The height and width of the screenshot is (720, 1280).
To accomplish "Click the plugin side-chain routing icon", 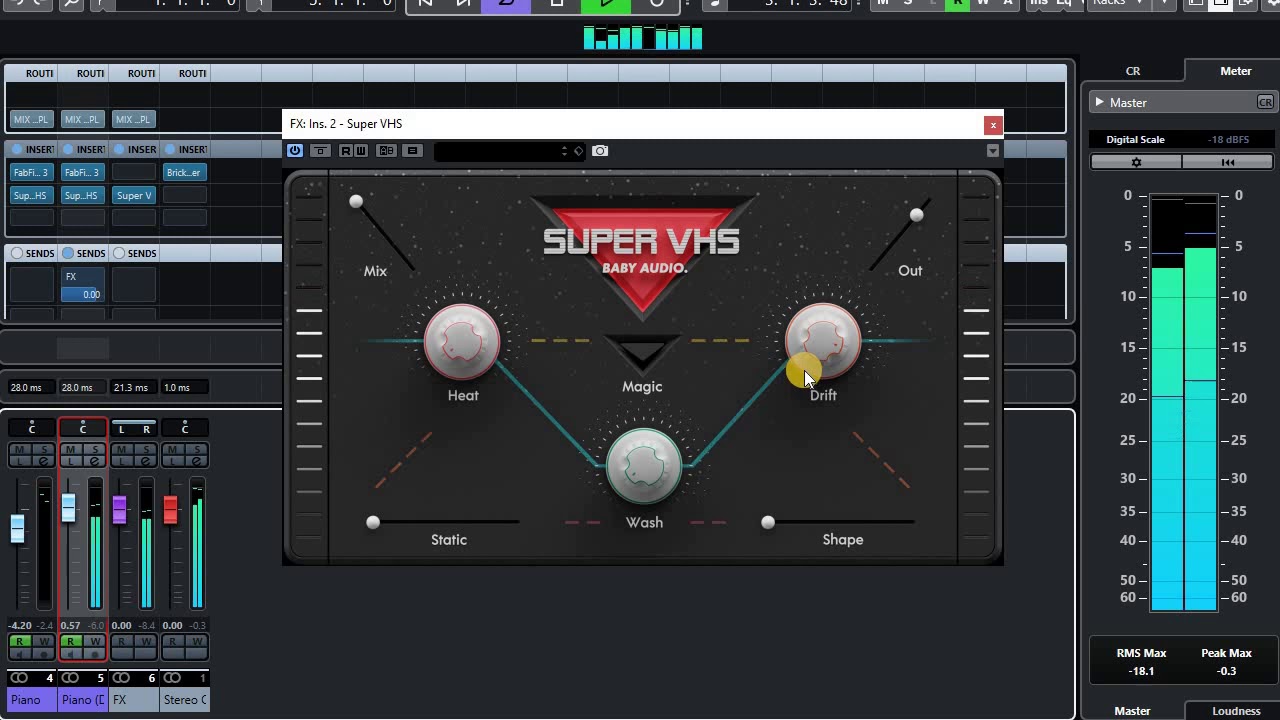I will click(x=412, y=151).
